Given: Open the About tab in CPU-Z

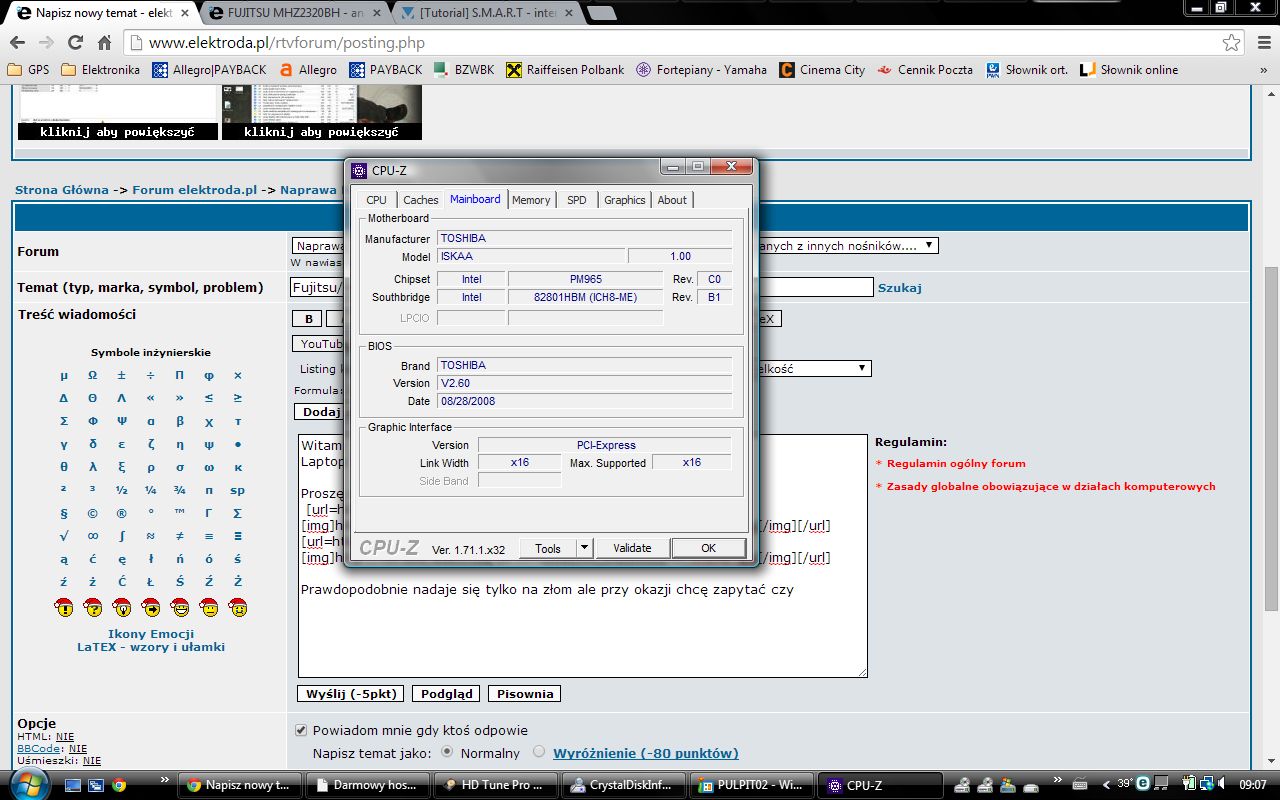Looking at the screenshot, I should pos(672,200).
